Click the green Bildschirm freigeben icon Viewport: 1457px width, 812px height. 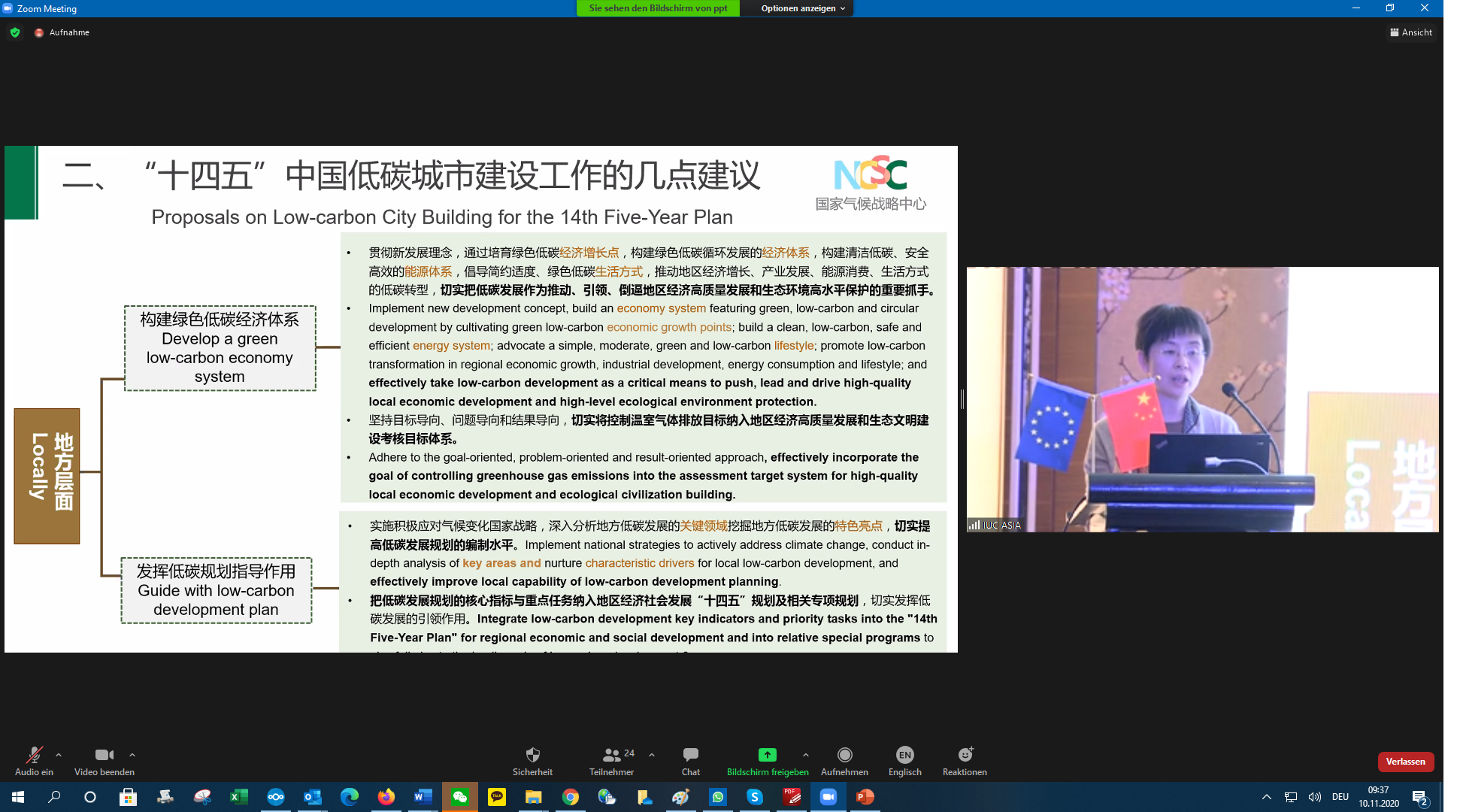[x=767, y=755]
